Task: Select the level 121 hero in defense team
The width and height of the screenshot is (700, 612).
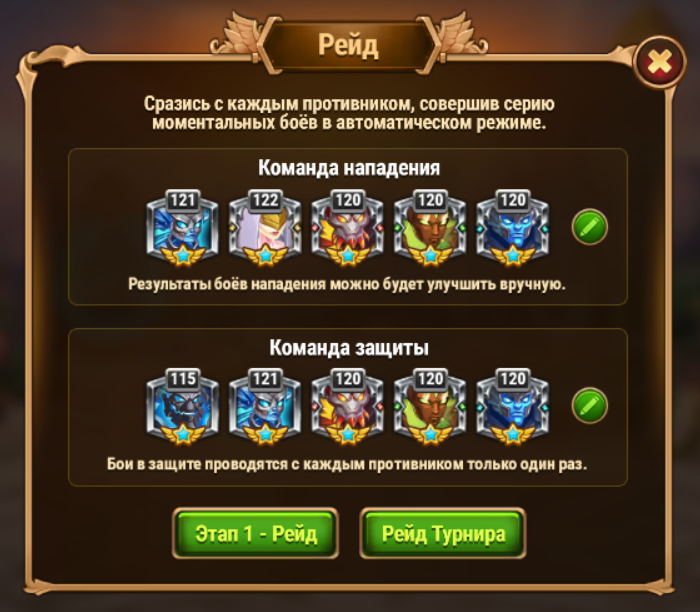Action: click(x=265, y=407)
